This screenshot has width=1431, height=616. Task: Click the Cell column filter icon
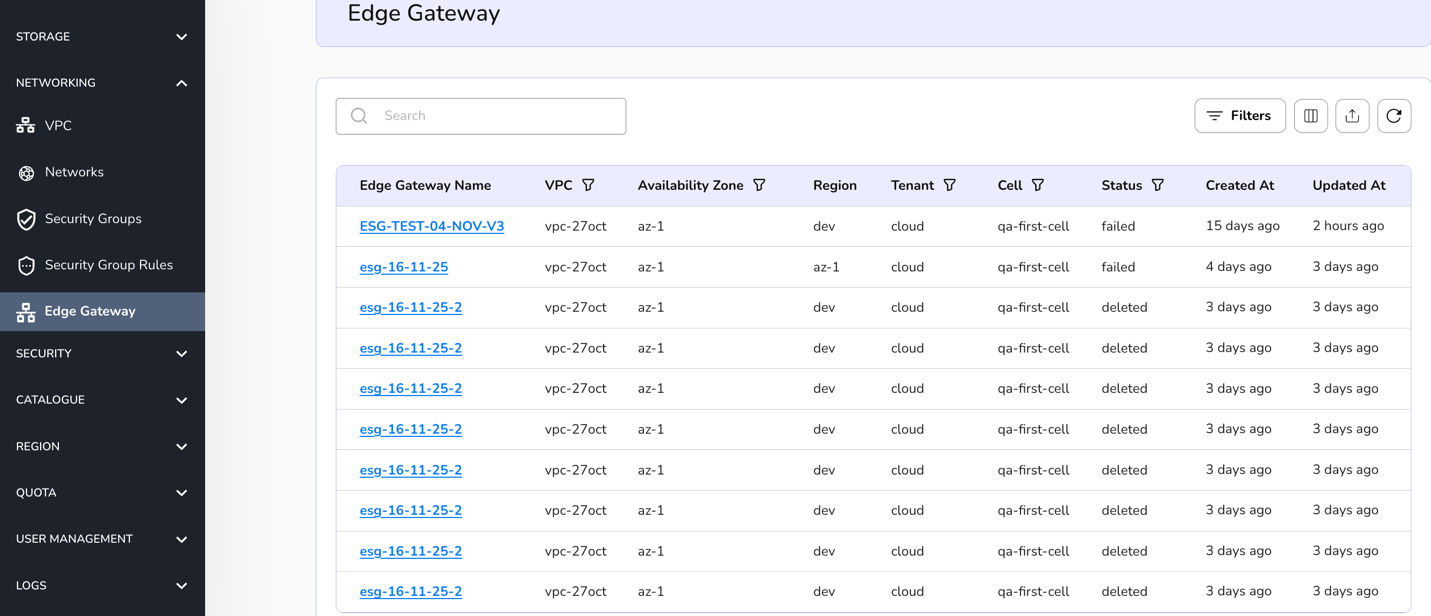(1038, 185)
